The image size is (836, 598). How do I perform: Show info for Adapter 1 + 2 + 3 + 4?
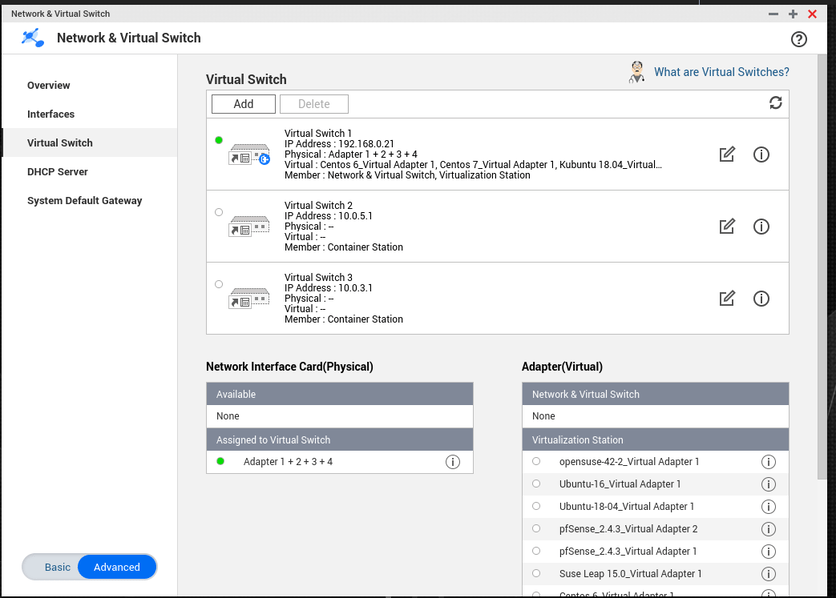[x=452, y=462]
